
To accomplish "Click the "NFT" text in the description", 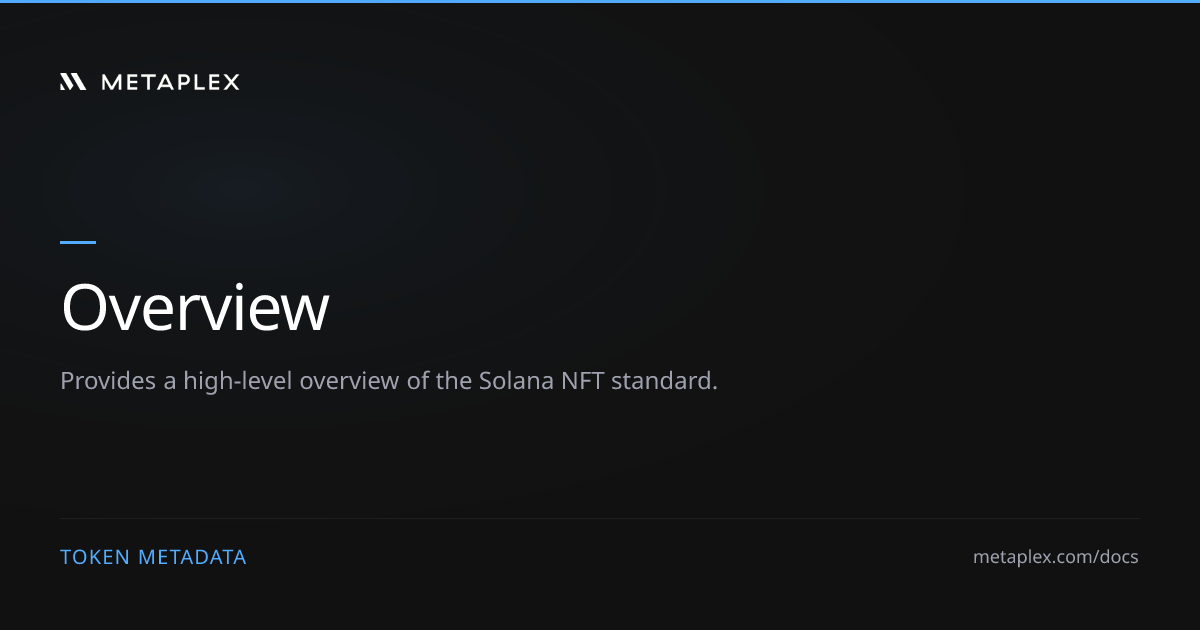I will pyautogui.click(x=580, y=381).
